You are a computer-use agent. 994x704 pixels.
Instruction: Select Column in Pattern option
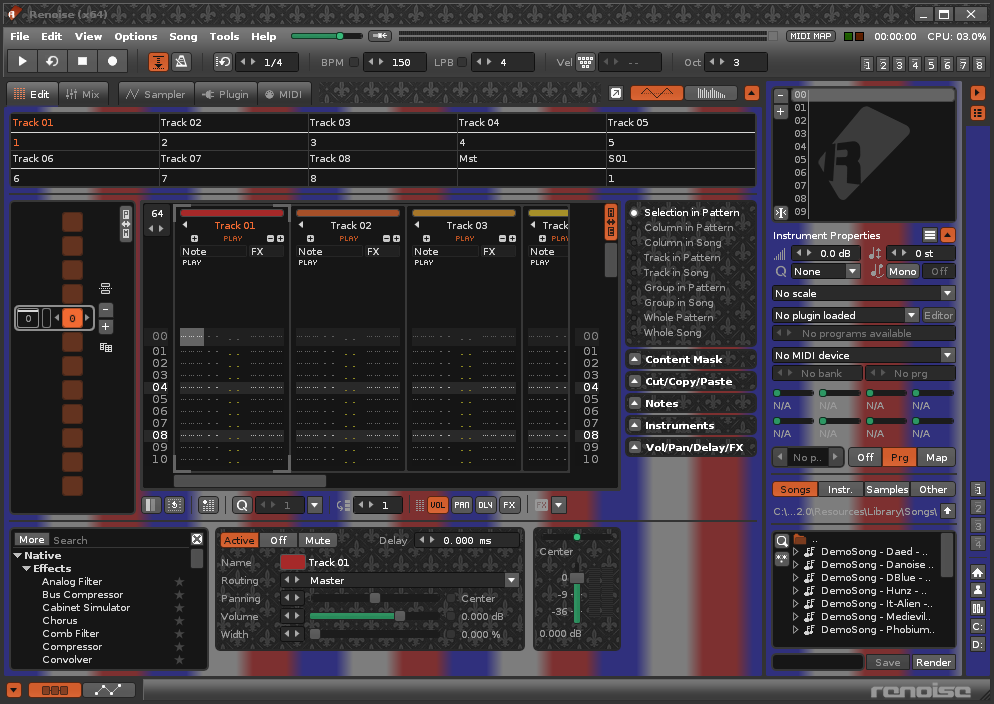[688, 227]
